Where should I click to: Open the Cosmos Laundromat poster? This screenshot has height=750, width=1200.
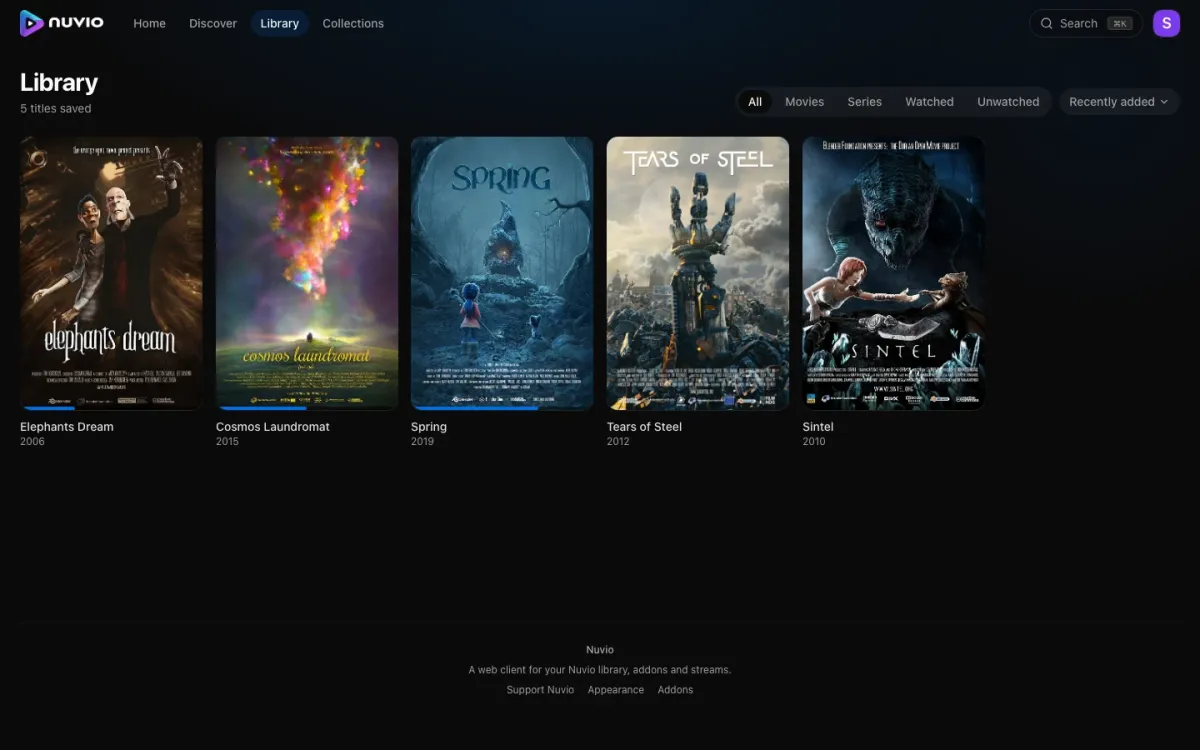point(307,273)
